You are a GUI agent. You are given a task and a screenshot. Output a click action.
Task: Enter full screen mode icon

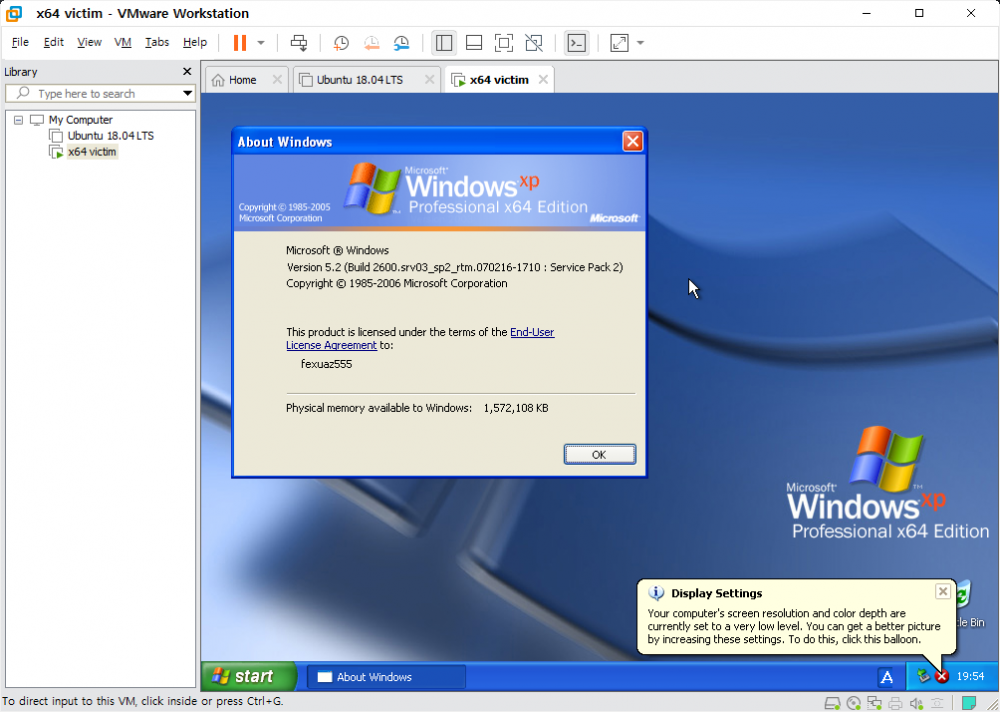coord(504,43)
